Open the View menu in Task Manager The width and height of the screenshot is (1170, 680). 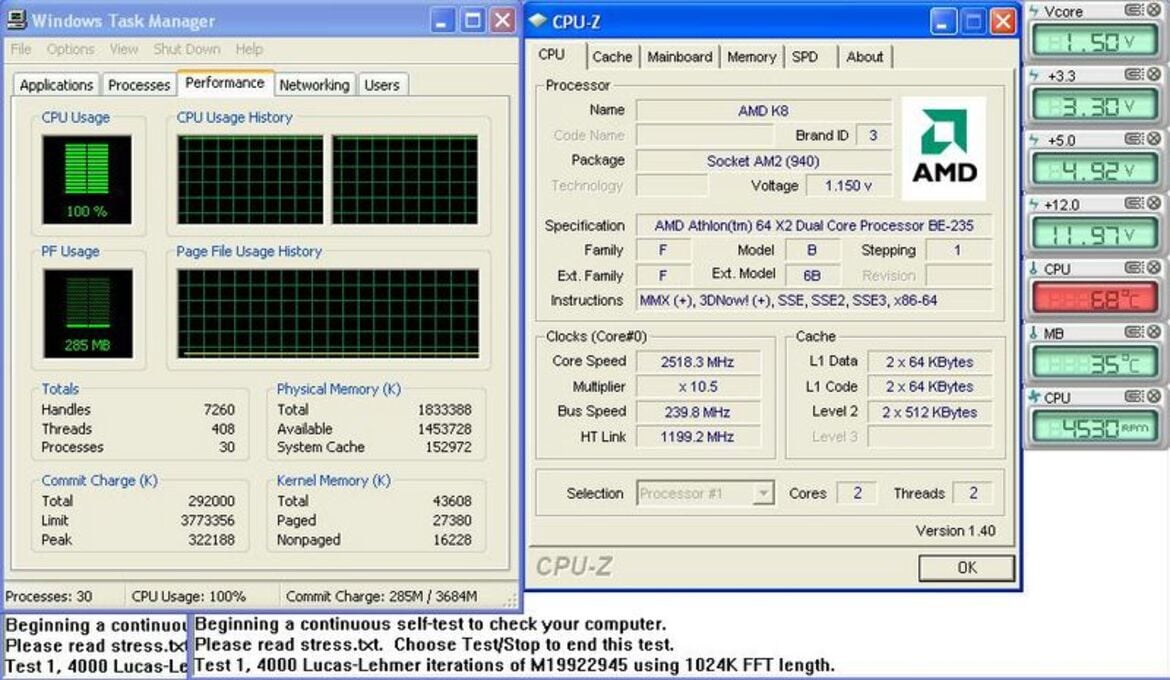point(124,49)
